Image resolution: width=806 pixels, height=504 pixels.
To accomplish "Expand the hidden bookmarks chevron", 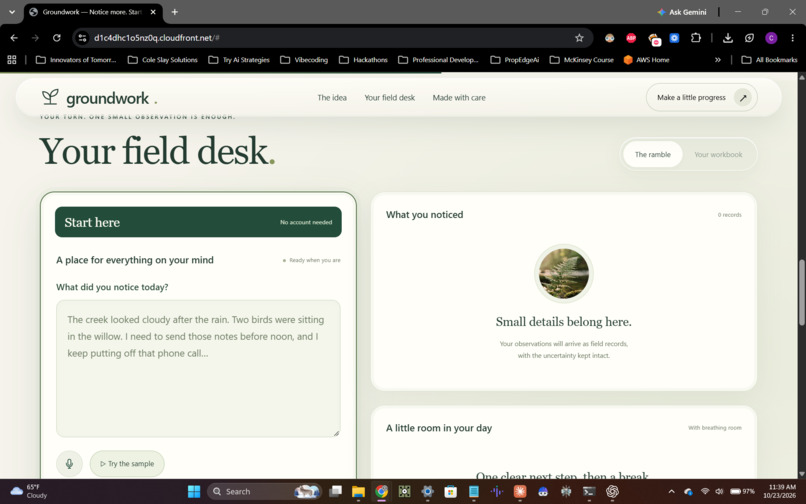I will (x=718, y=60).
